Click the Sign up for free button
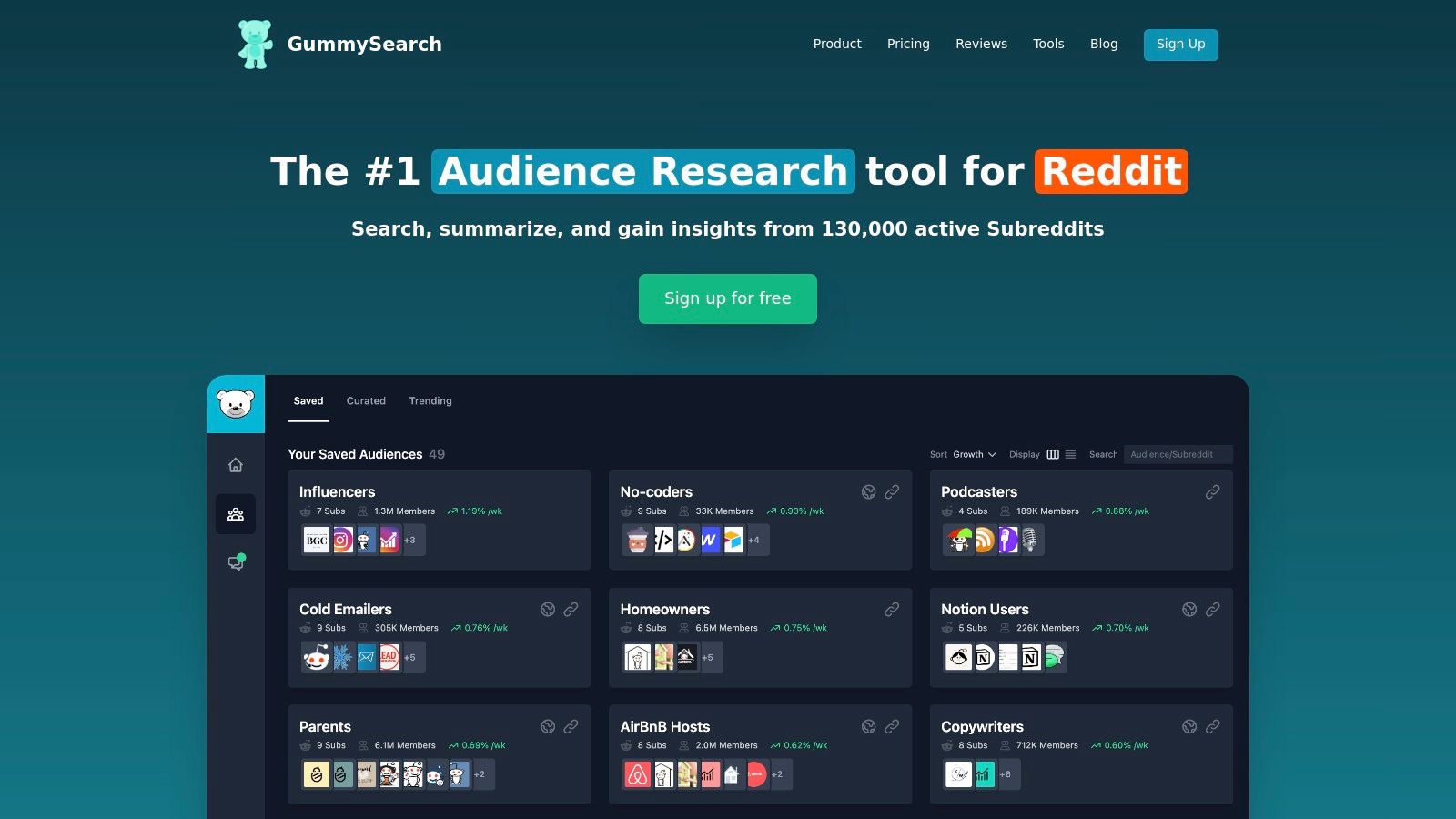 click(x=727, y=298)
